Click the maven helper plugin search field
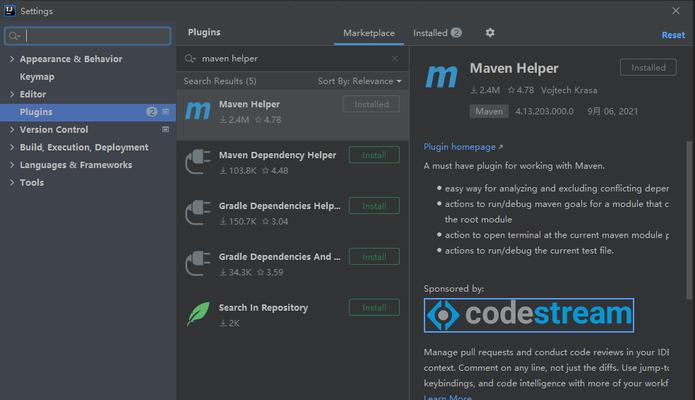 pyautogui.click(x=293, y=59)
